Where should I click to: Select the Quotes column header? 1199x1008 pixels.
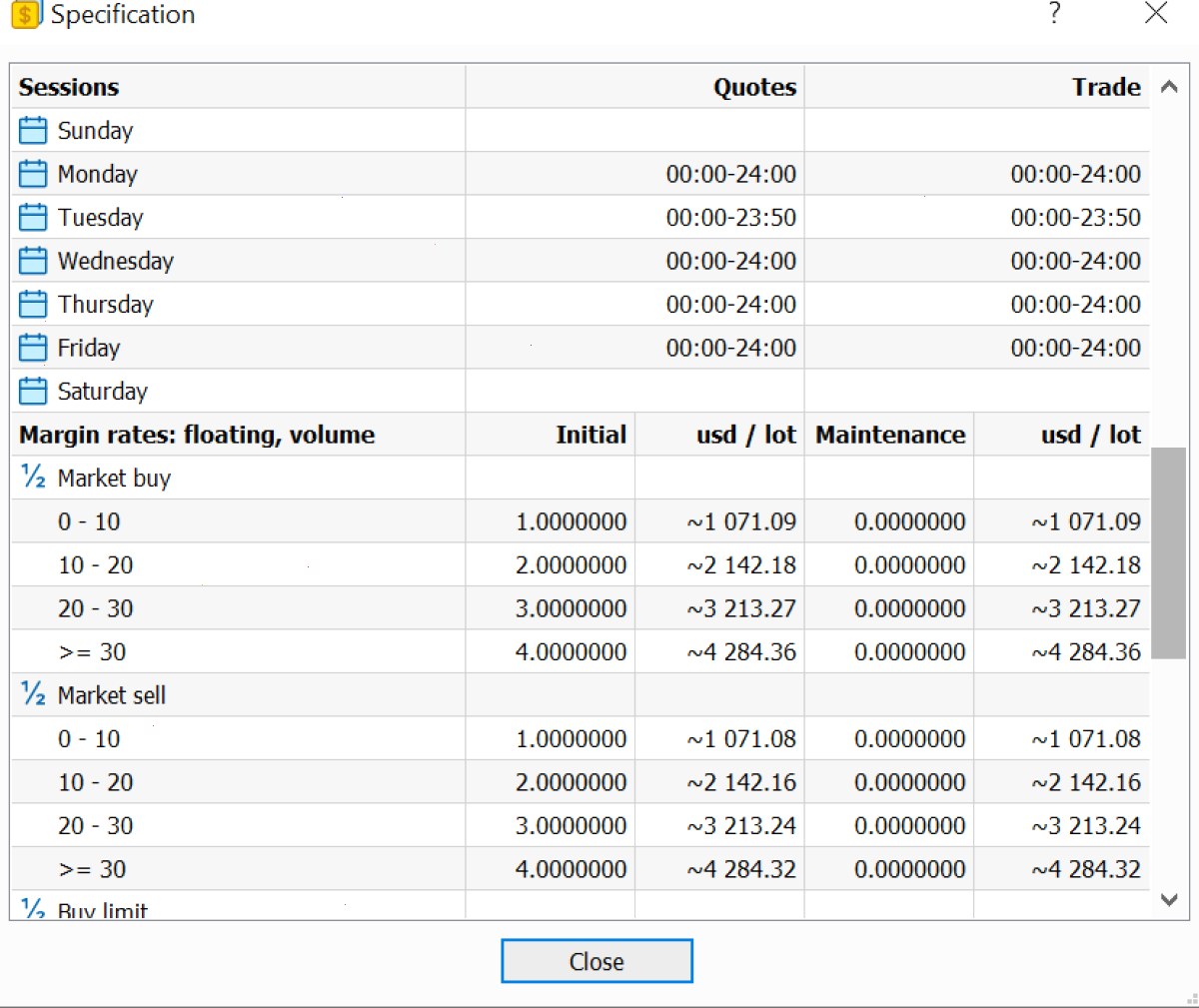pyautogui.click(x=754, y=87)
